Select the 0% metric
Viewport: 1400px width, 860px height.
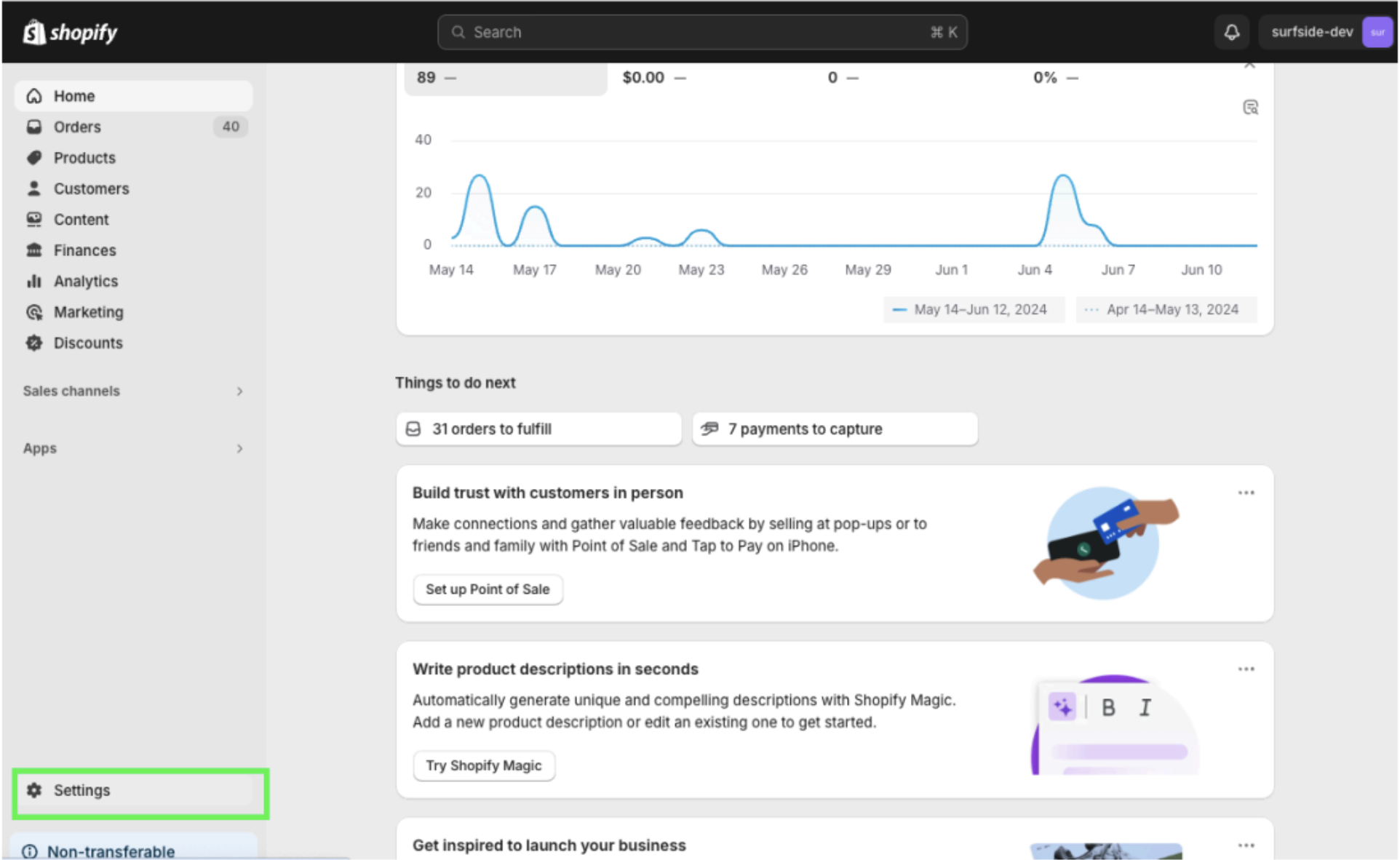pos(1055,78)
